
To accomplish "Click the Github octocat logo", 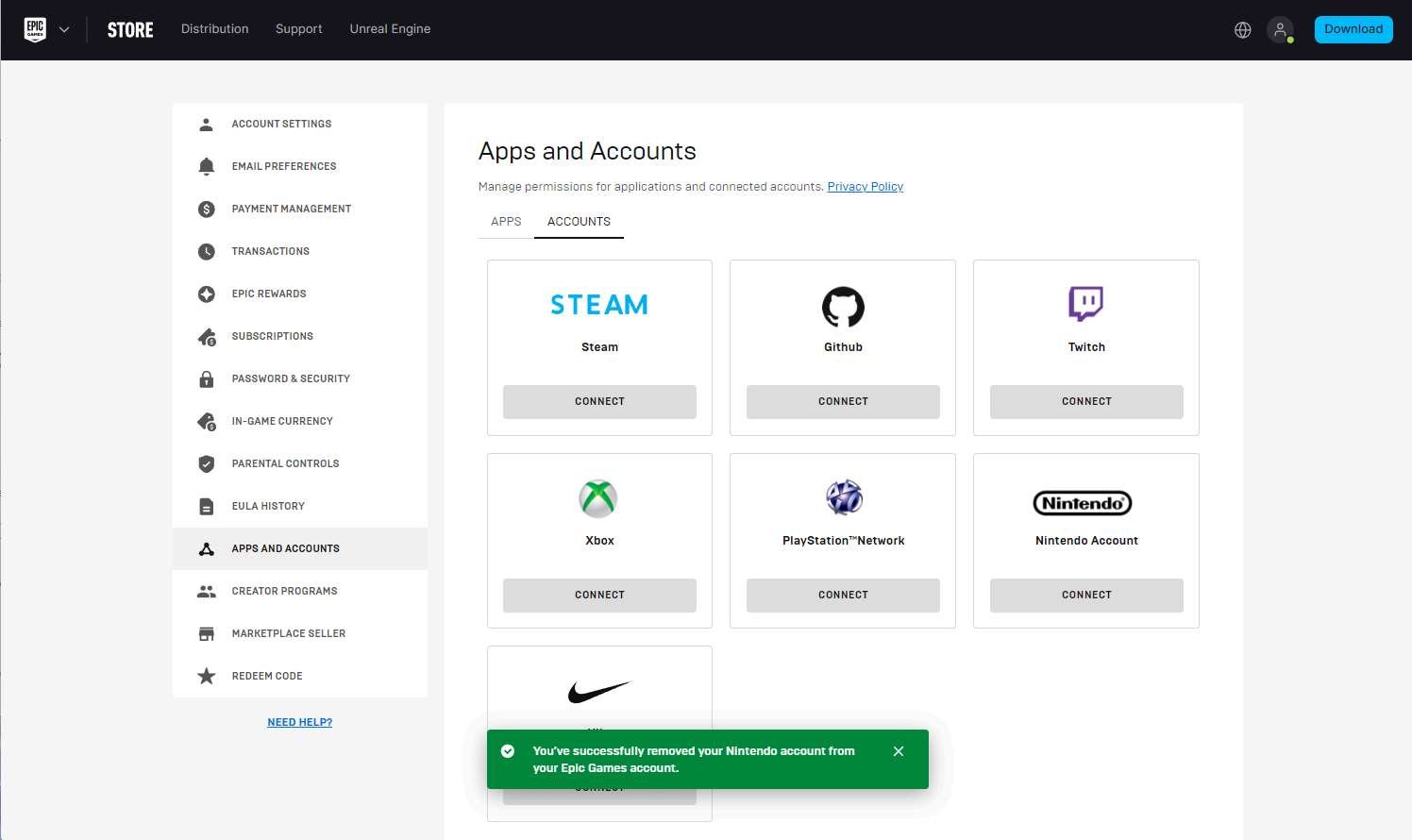I will pyautogui.click(x=843, y=307).
